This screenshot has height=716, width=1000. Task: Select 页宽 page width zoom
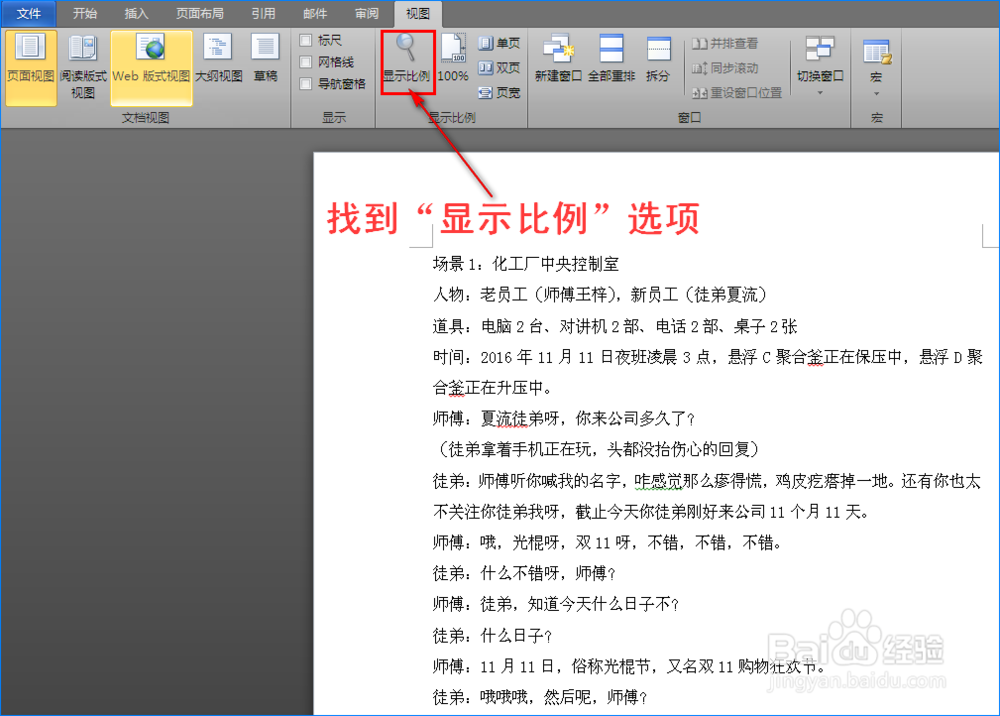[499, 92]
